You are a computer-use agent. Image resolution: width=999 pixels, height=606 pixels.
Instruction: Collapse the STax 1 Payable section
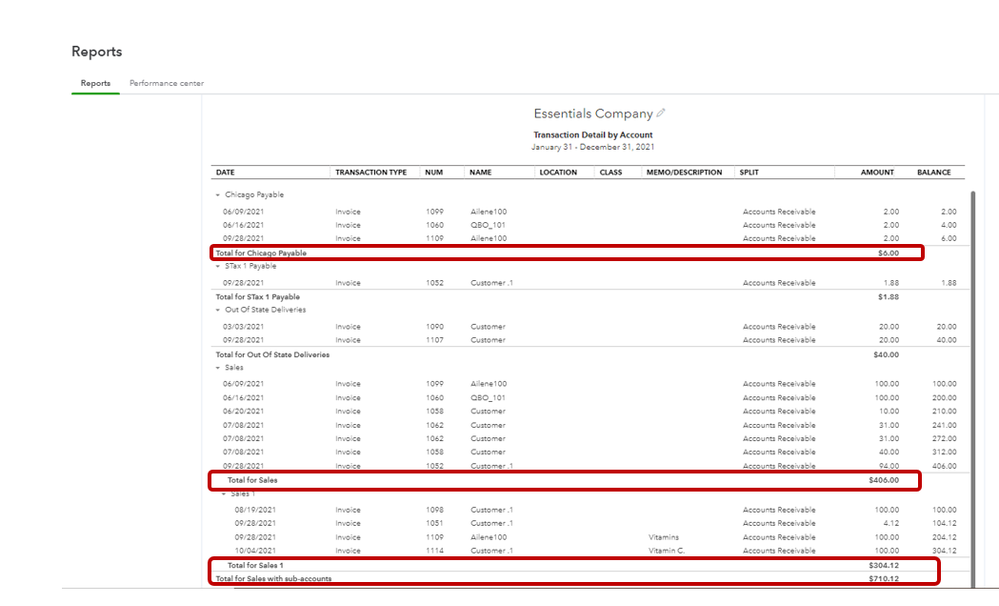click(218, 266)
